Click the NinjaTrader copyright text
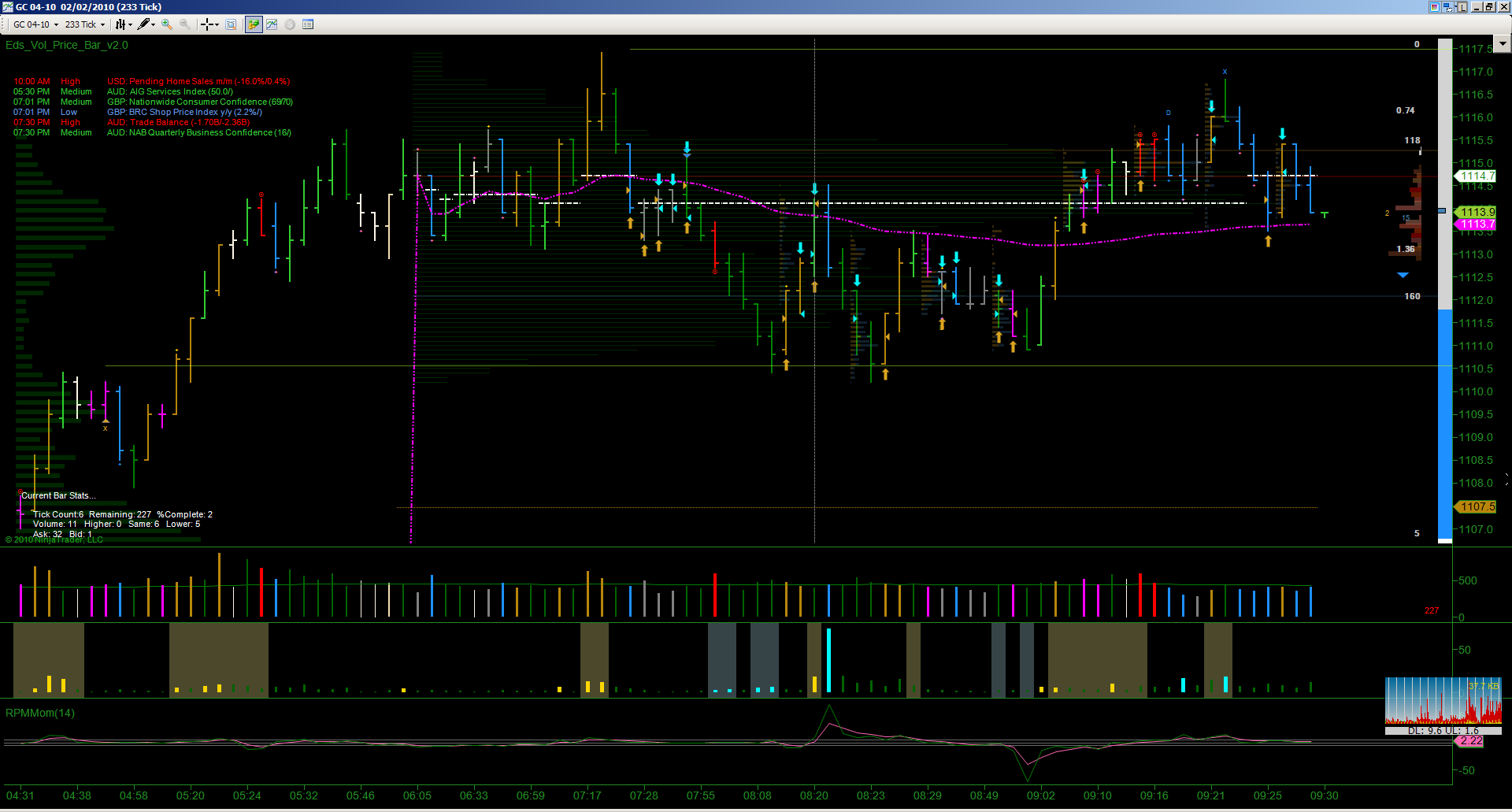Viewport: 1512px width, 812px height. [x=54, y=539]
